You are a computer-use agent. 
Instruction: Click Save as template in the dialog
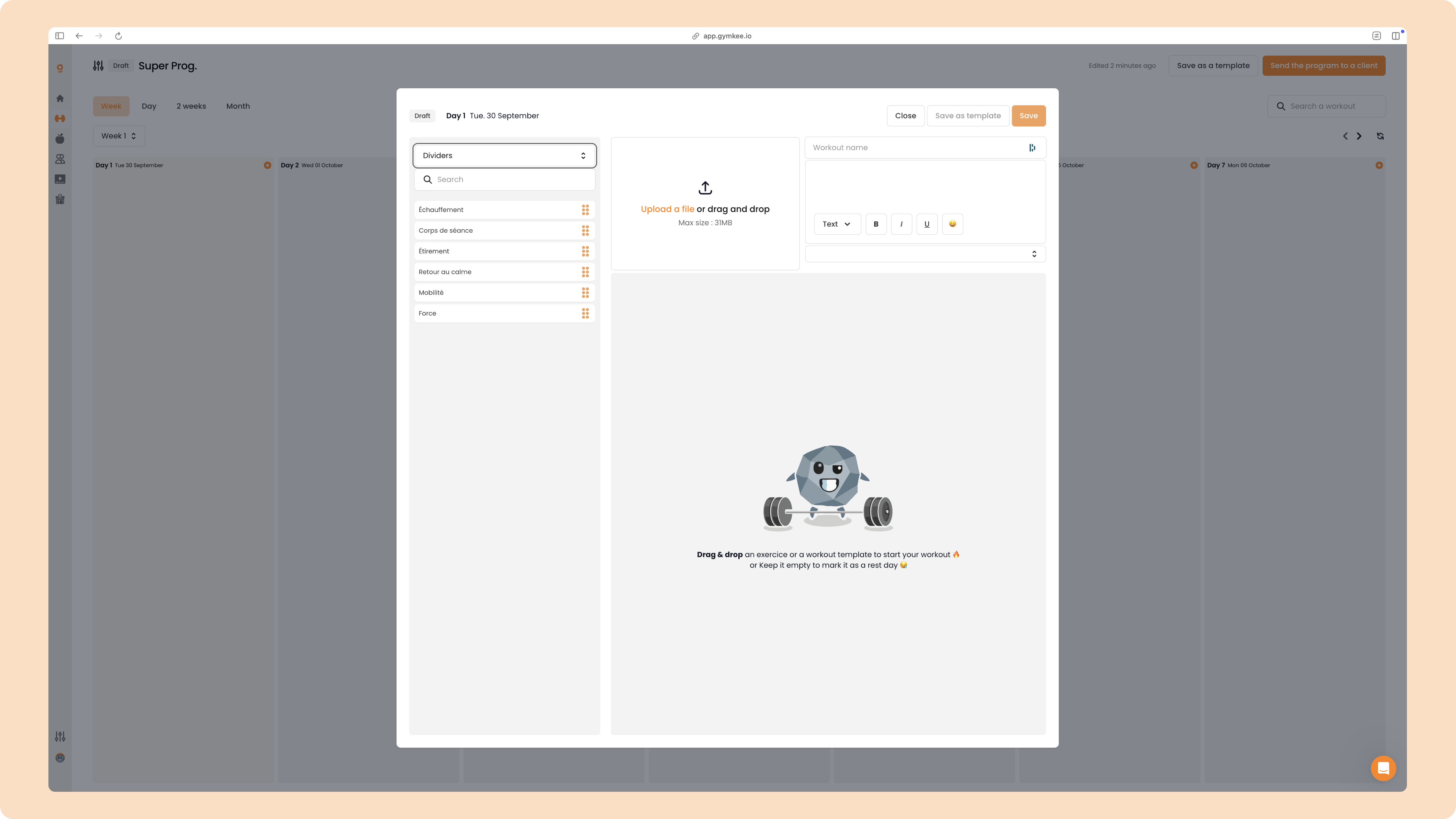tap(968, 116)
